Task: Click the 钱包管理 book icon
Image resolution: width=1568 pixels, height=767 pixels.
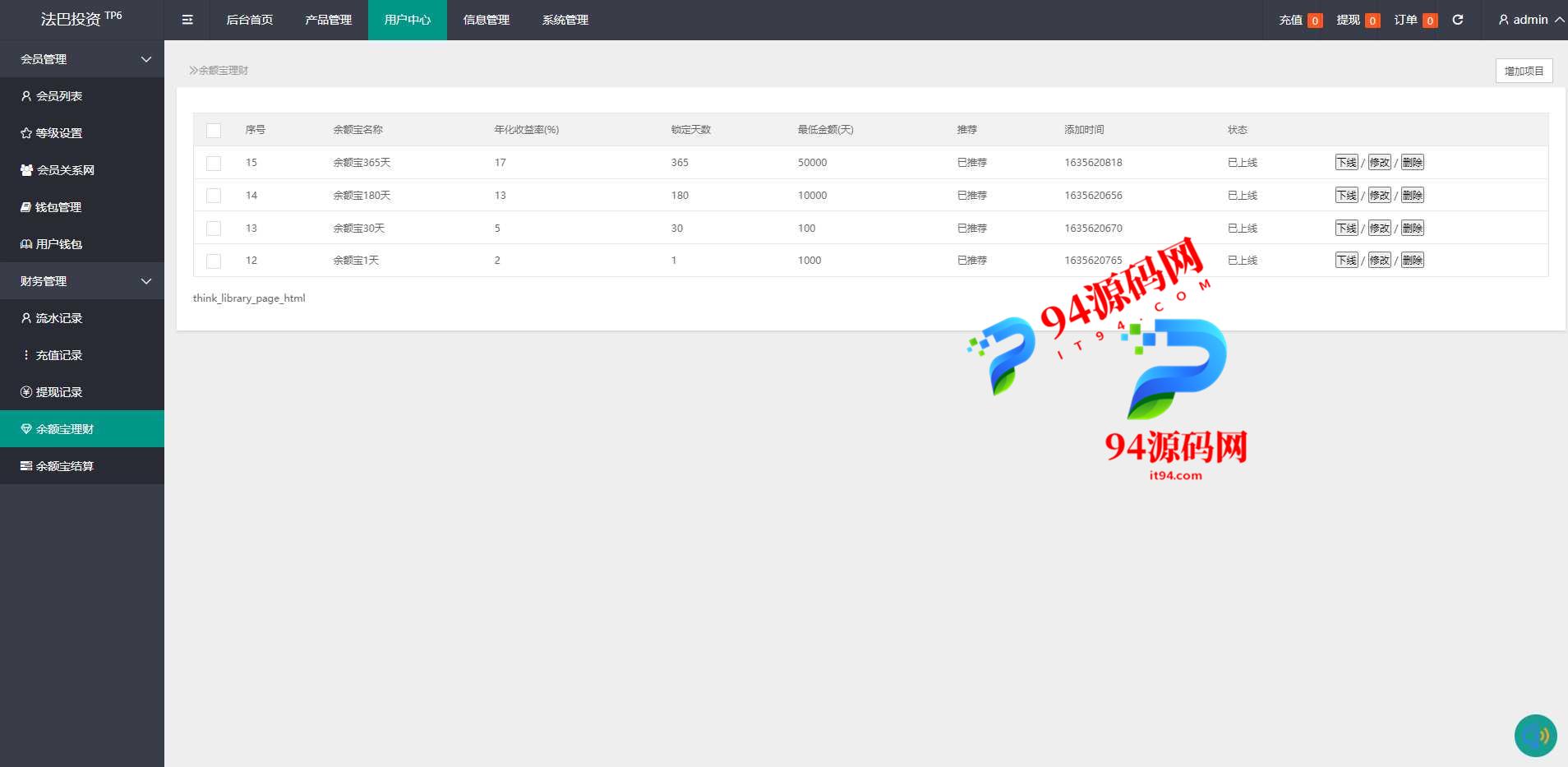Action: tap(25, 207)
